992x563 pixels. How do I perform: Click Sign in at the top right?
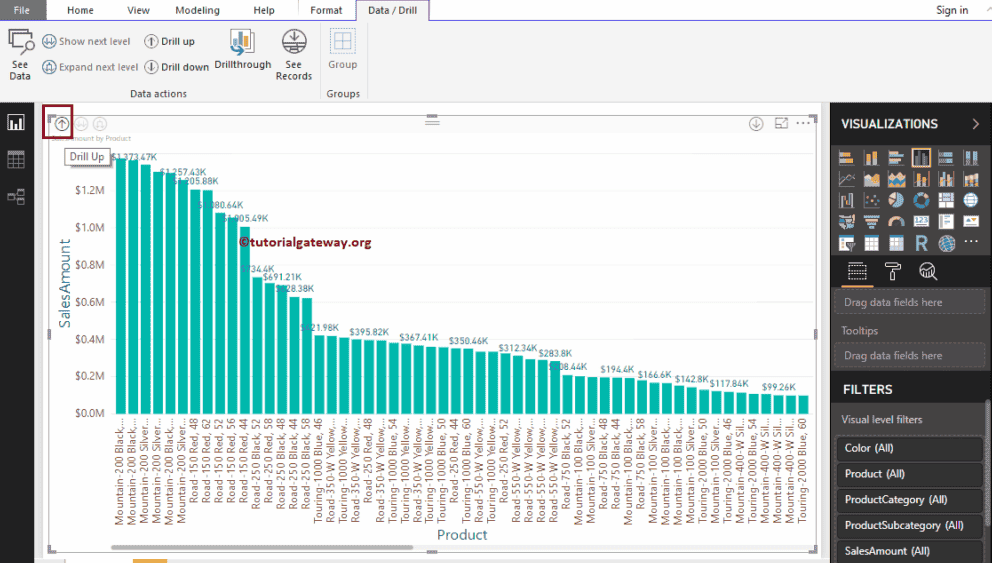pyautogui.click(x=951, y=10)
